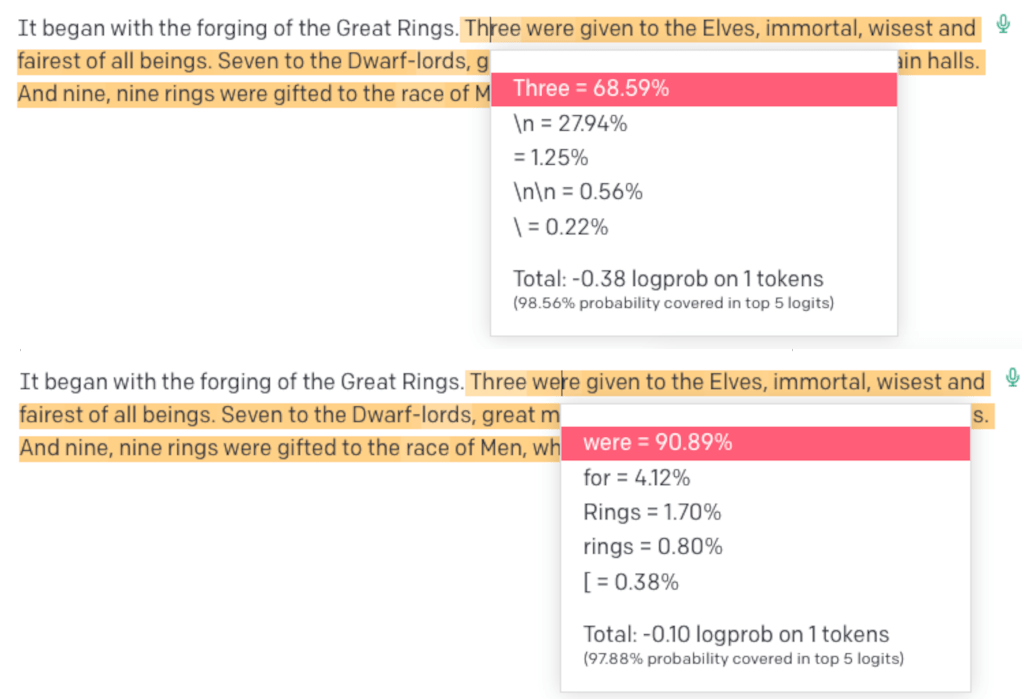1022x699 pixels.
Task: Click the microphone icon beside the lower passage
Action: point(1012,378)
